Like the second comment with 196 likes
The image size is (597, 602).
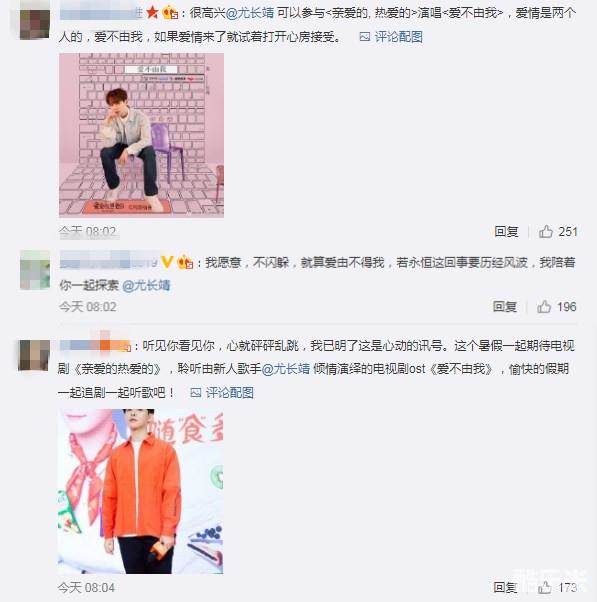(x=544, y=306)
